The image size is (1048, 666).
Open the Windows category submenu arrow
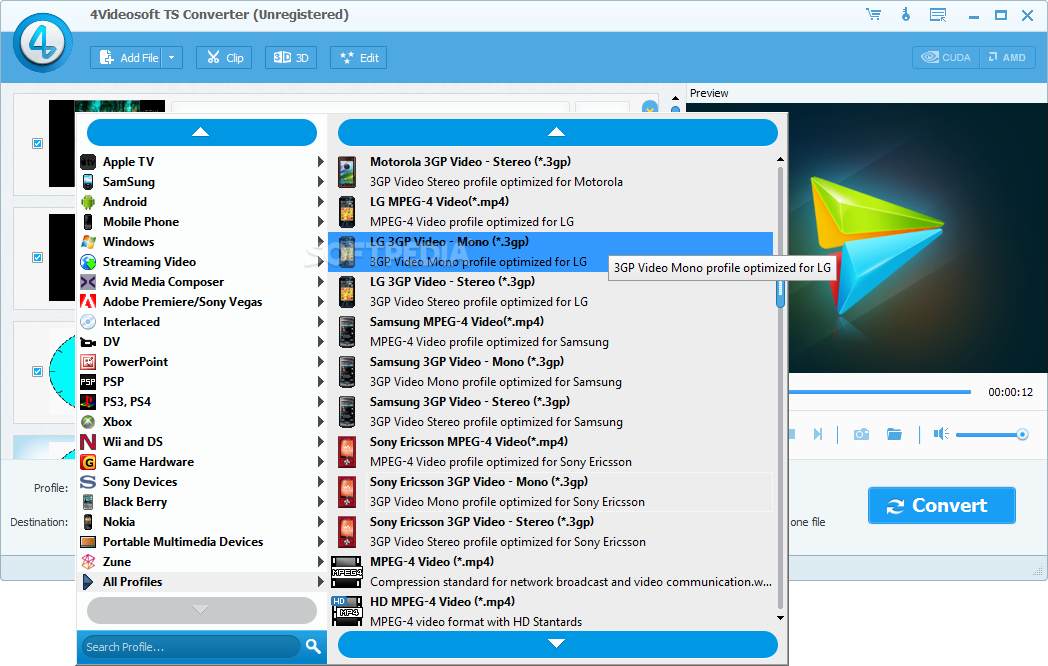(x=320, y=242)
